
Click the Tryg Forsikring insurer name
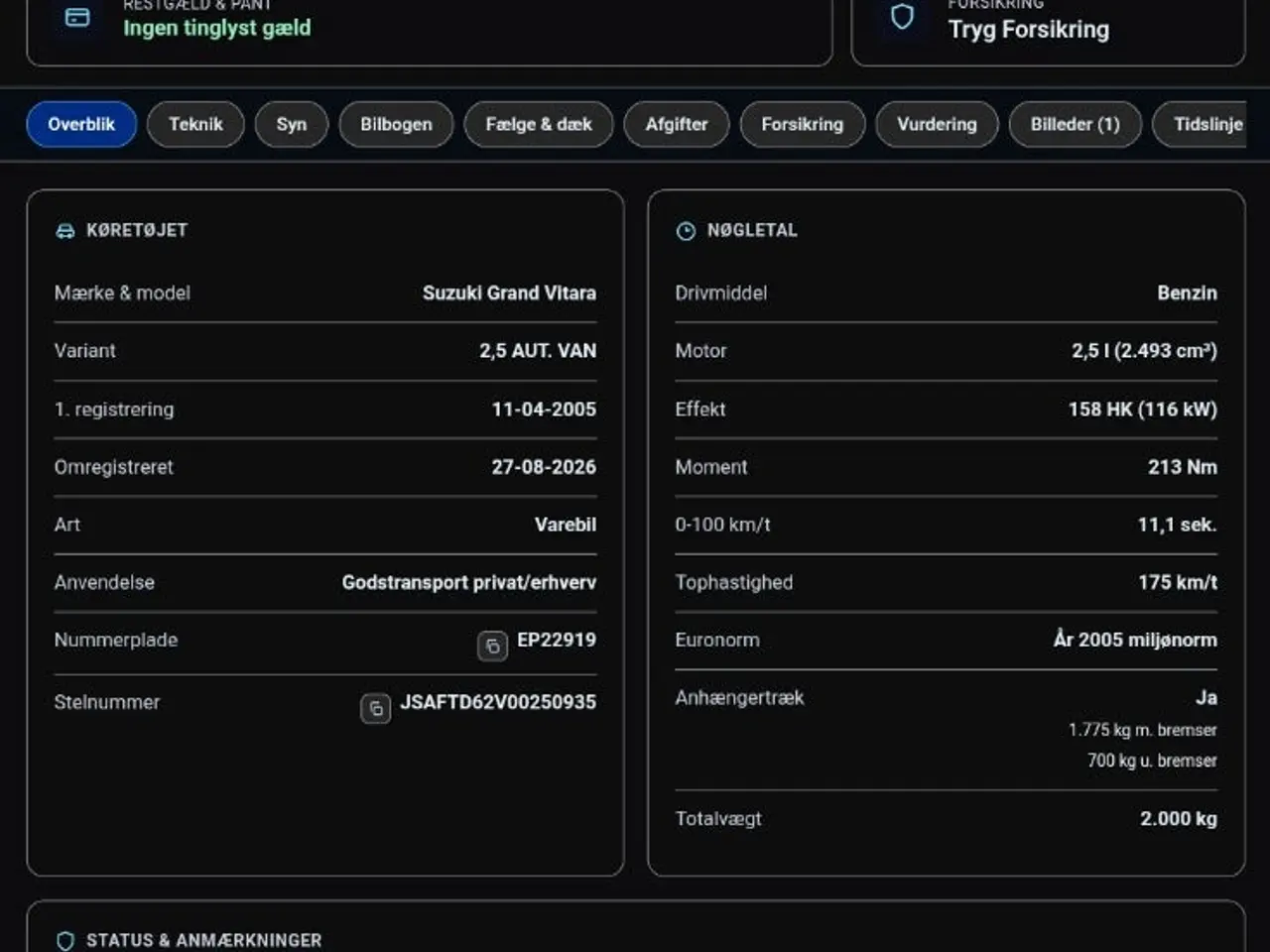click(x=1029, y=30)
